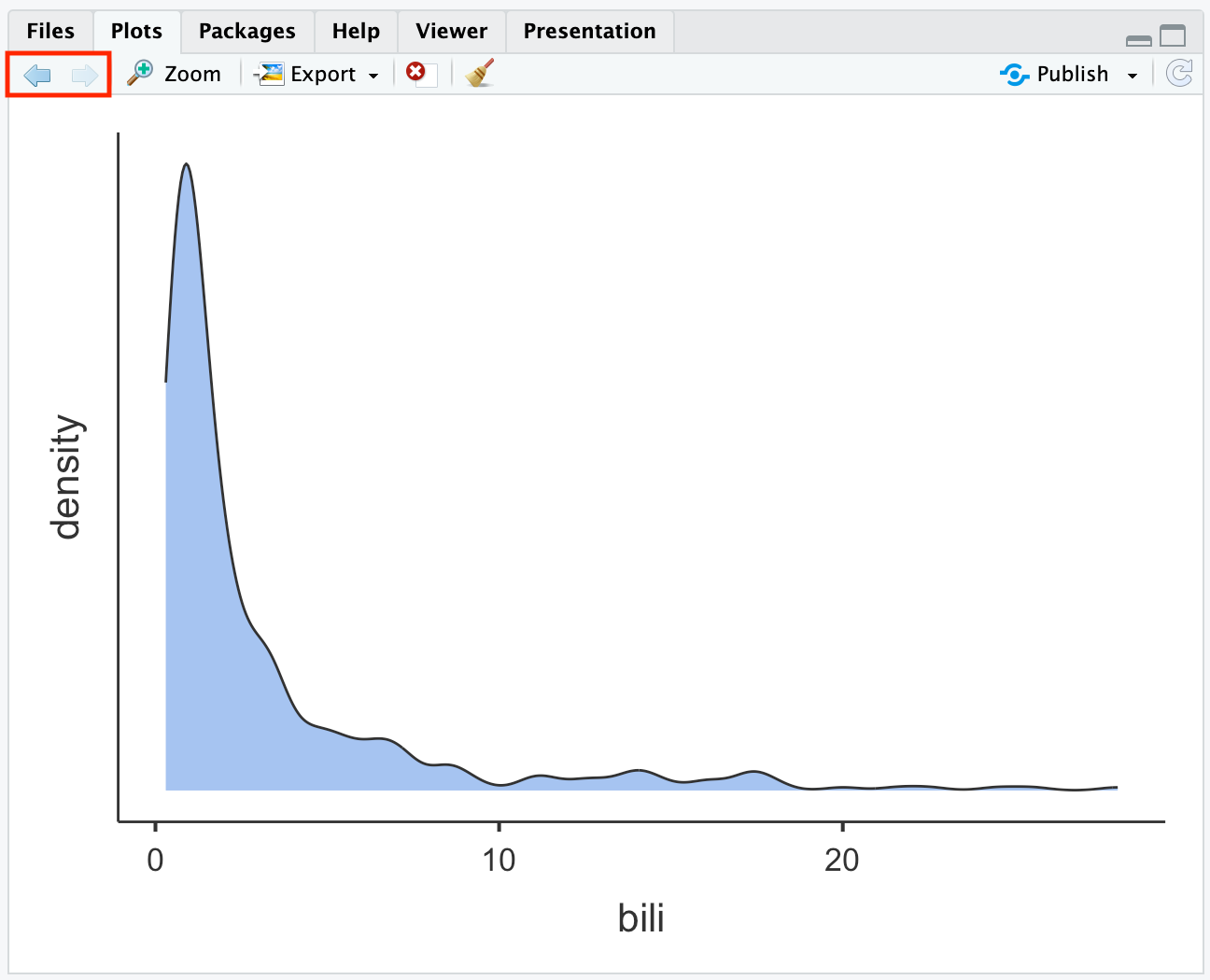Go to the next plot with forward arrow
1210x980 pixels.
[x=85, y=75]
